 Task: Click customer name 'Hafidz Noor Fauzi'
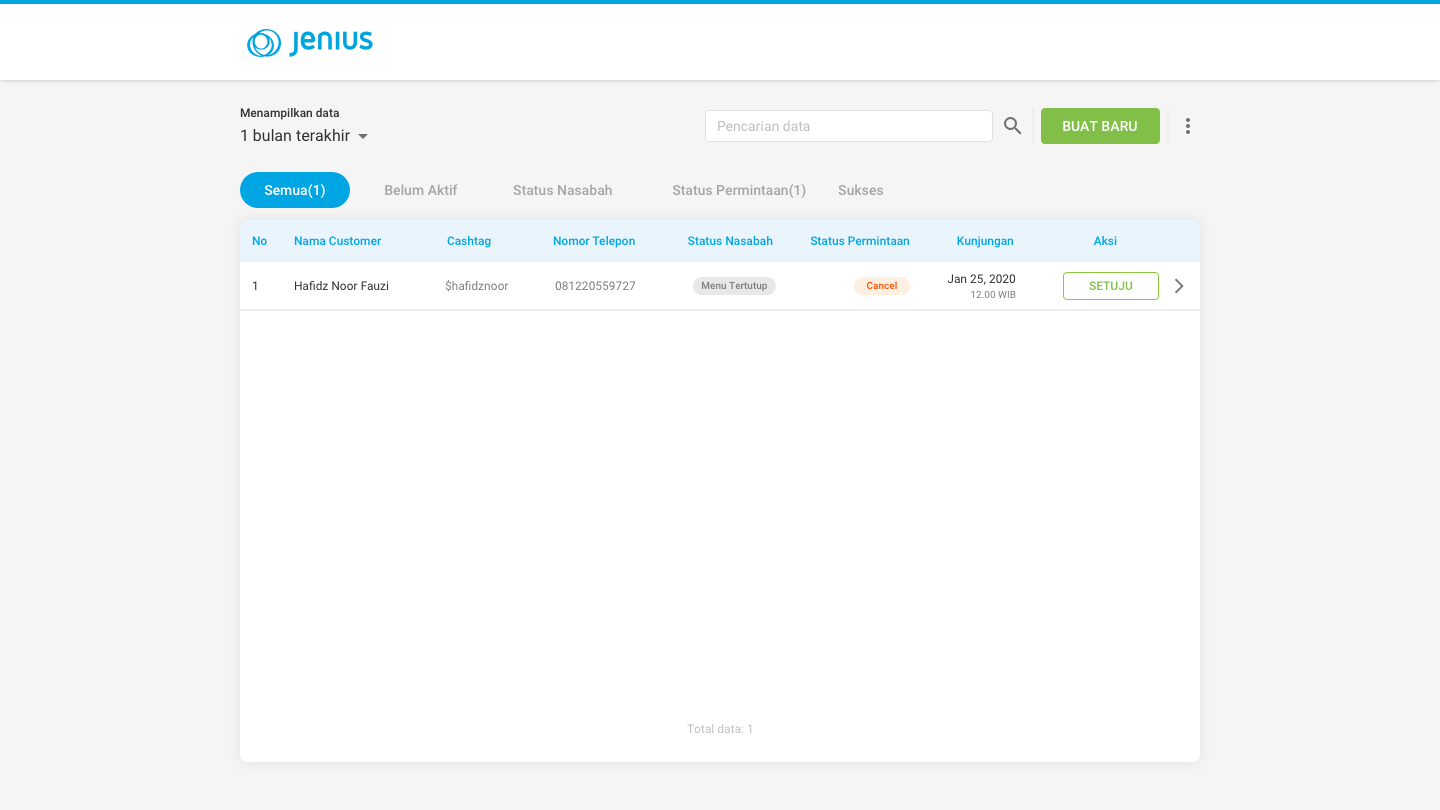tap(341, 286)
